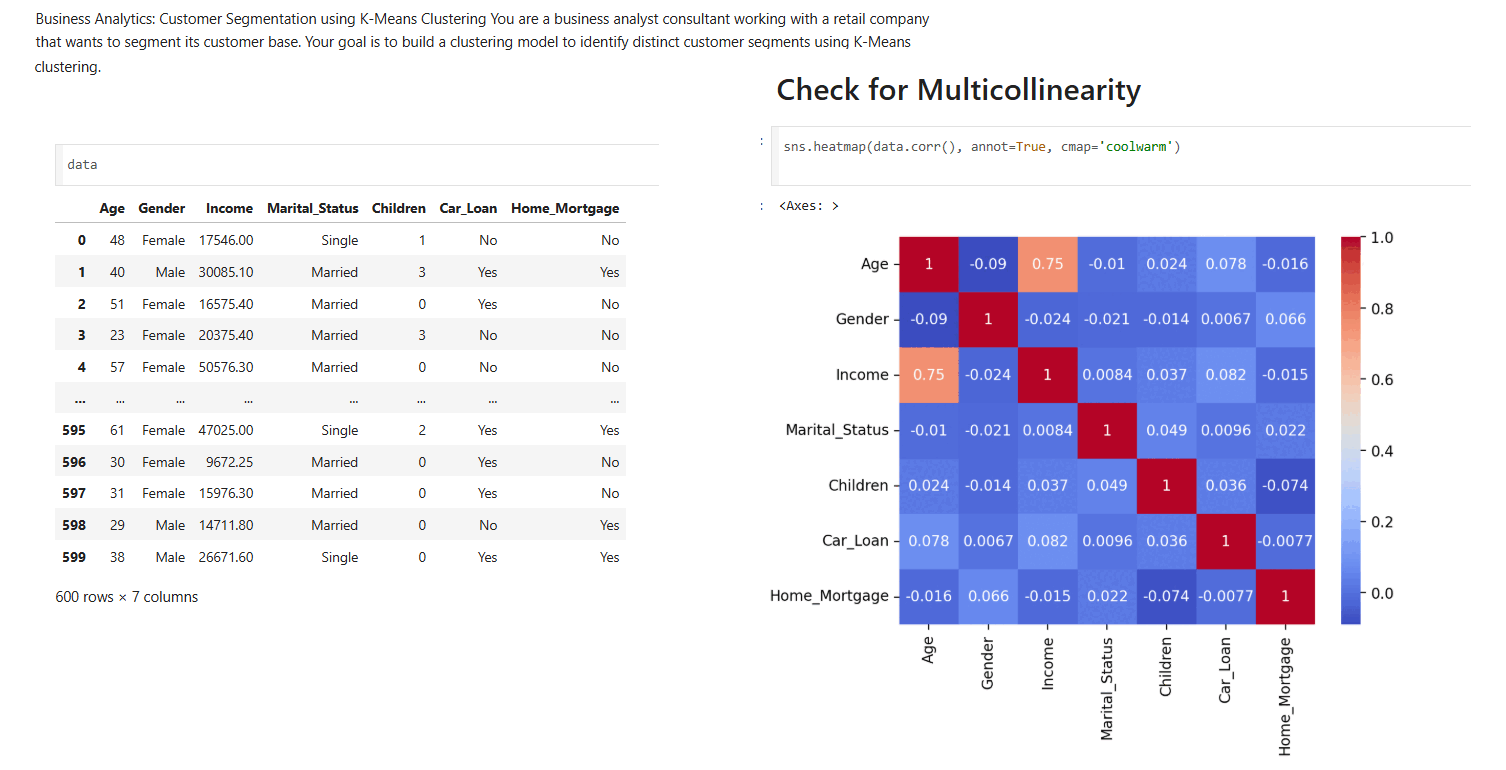Click the heatmap color scale bar

(1351, 430)
